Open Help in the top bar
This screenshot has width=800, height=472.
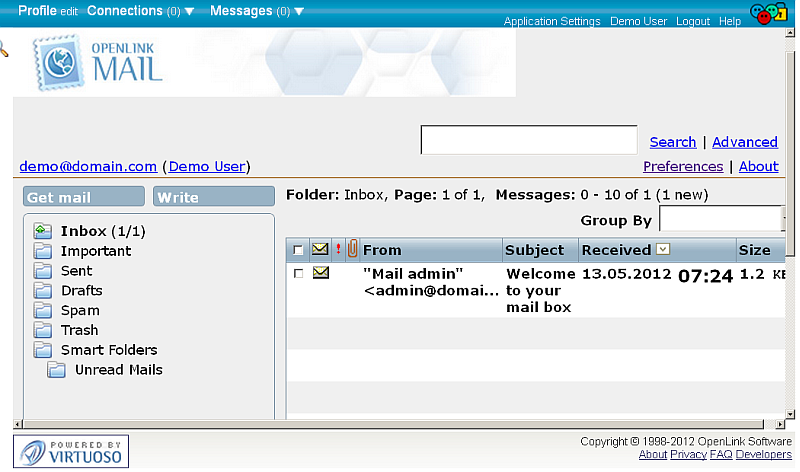(730, 21)
